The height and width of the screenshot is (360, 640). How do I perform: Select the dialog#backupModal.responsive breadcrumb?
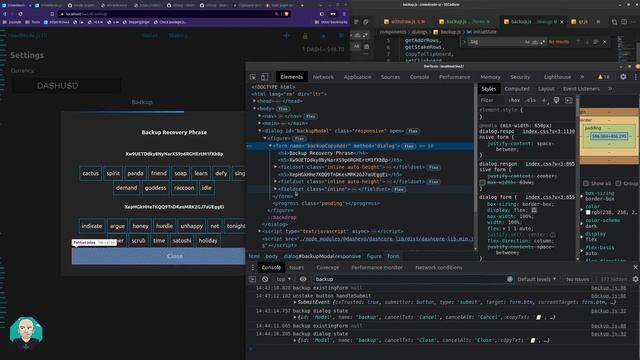point(322,256)
